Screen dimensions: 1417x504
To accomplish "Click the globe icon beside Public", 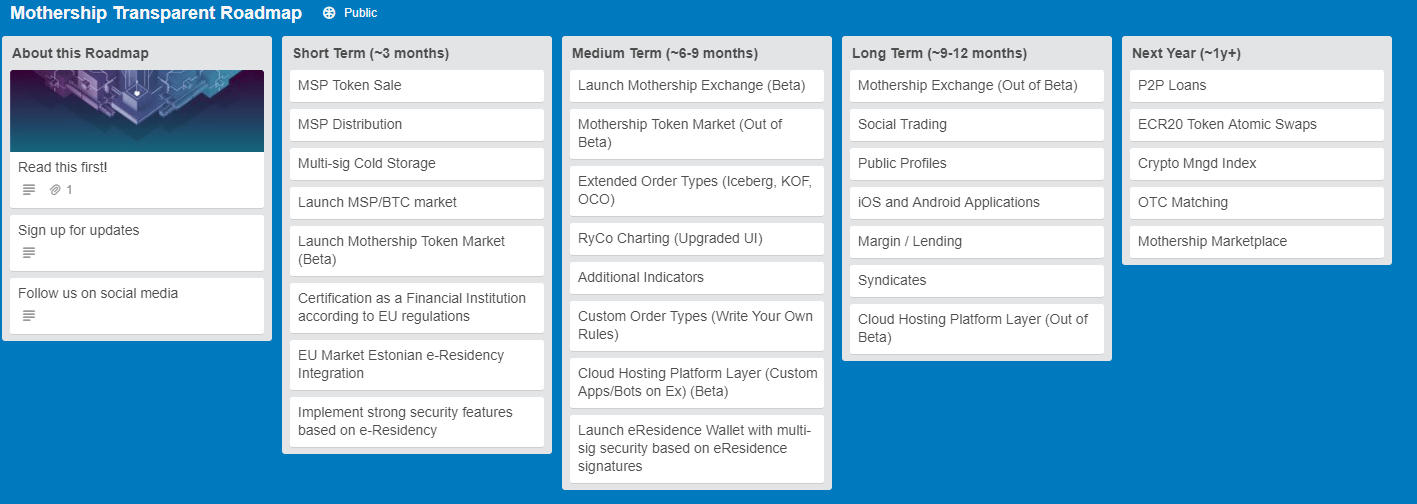I will pyautogui.click(x=329, y=13).
